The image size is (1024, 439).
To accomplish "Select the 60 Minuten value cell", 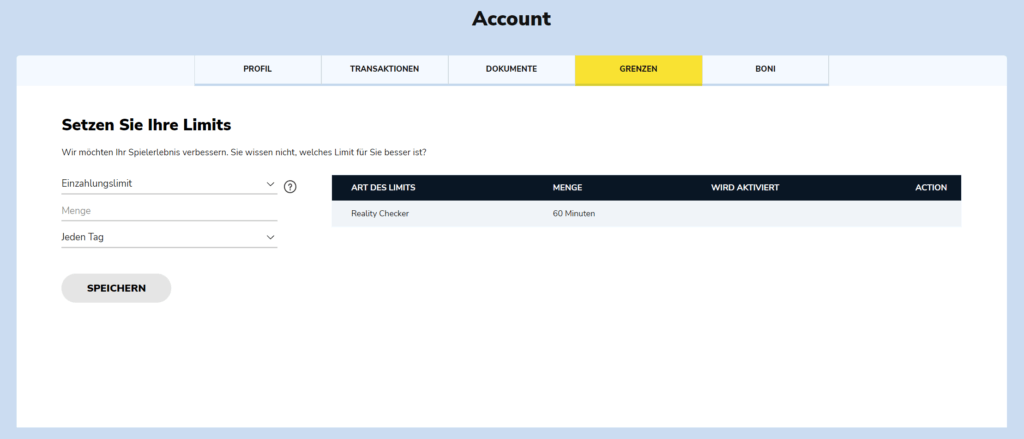I will 574,214.
